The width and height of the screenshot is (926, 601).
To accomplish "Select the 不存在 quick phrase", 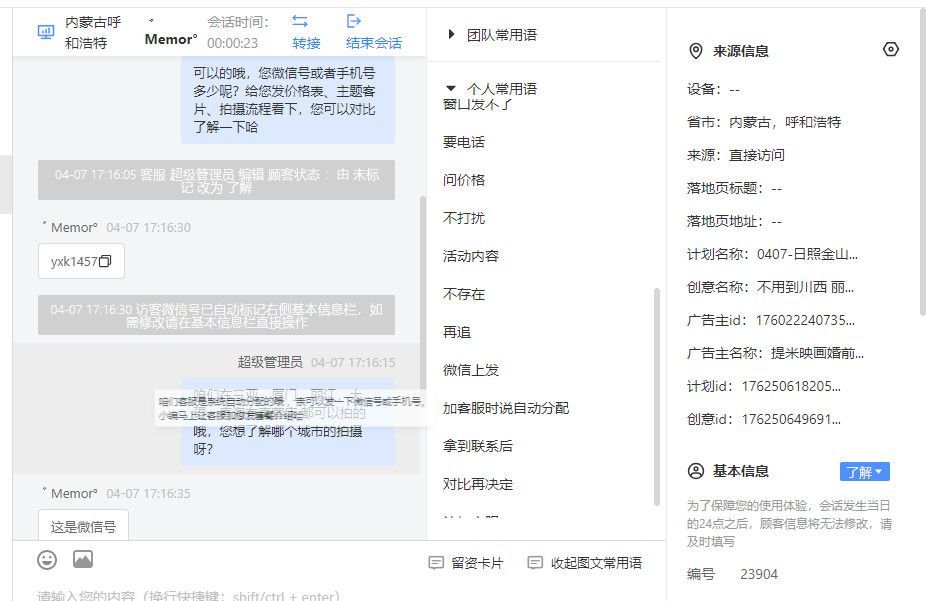I will click(x=464, y=294).
